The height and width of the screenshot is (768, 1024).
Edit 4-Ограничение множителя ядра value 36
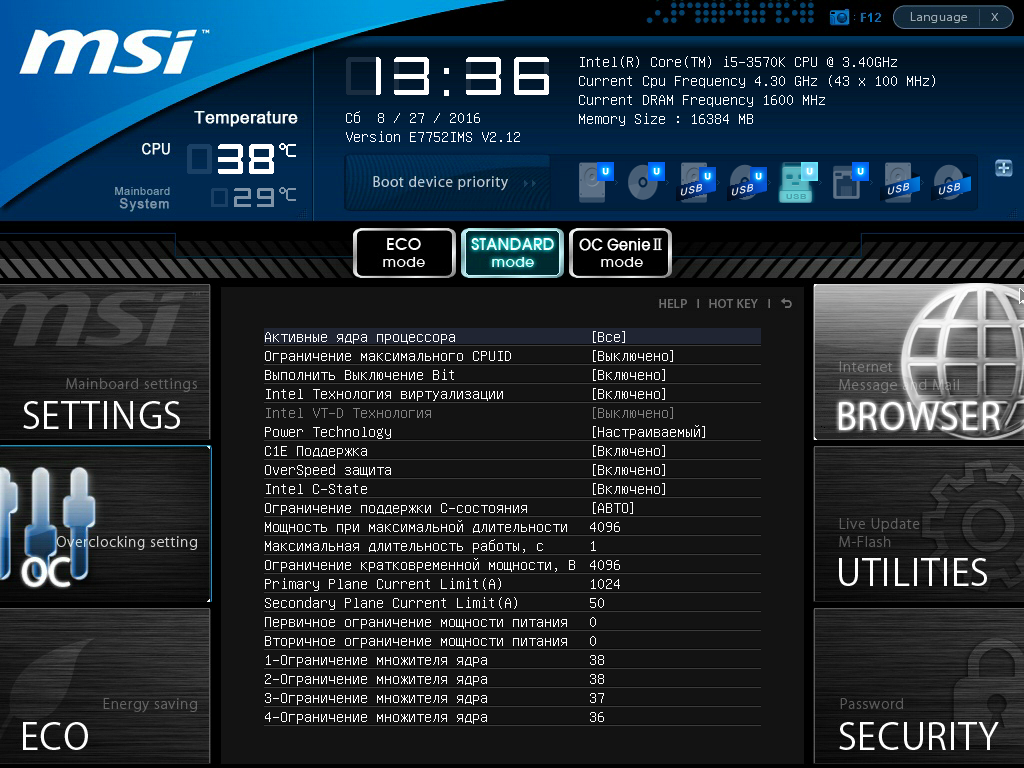(x=597, y=716)
